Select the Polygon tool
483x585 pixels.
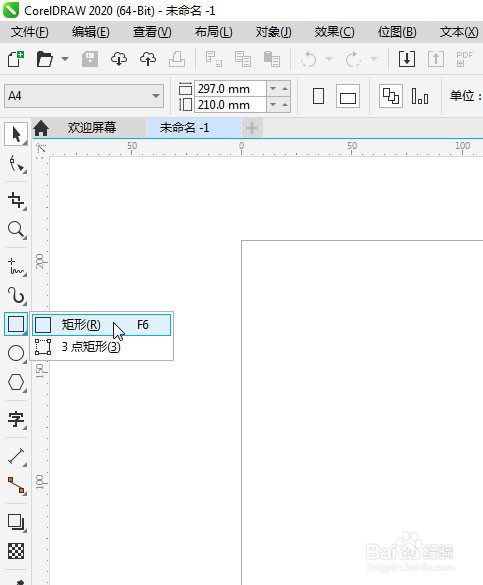point(16,382)
